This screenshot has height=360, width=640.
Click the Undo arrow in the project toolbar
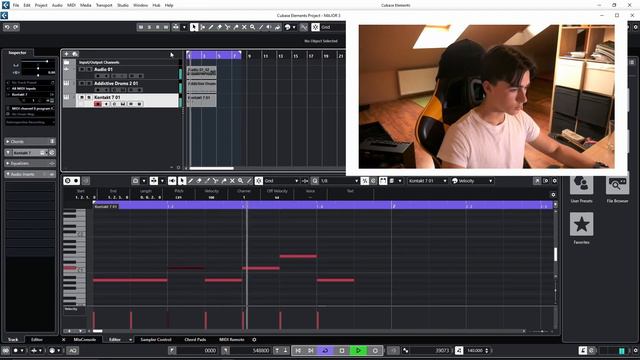(7, 27)
